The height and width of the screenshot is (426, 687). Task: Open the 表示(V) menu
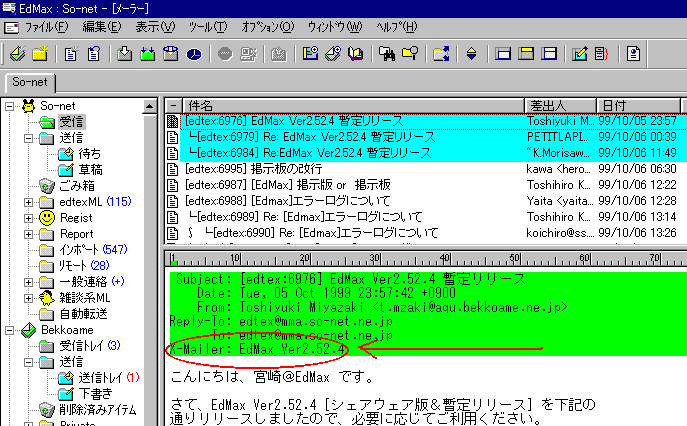pyautogui.click(x=155, y=27)
